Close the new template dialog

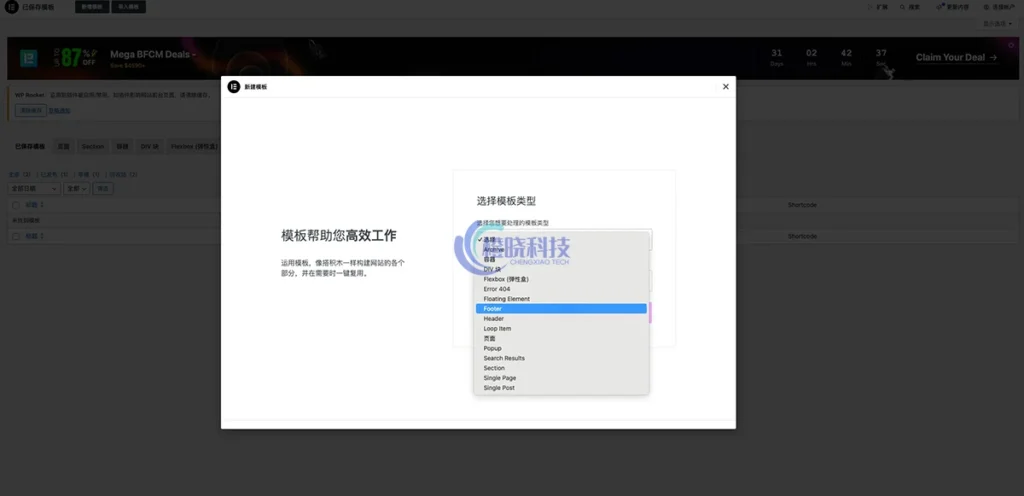pos(725,87)
